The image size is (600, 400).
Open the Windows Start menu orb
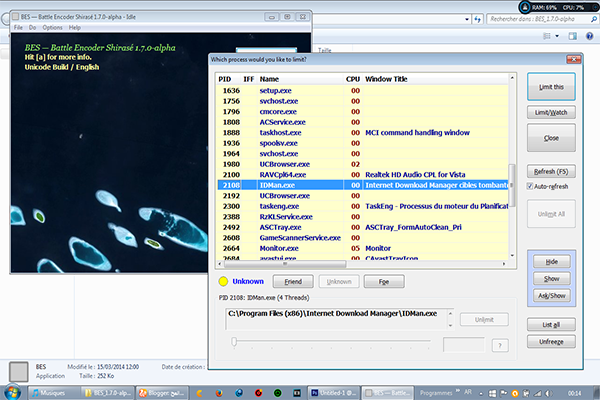point(12,392)
